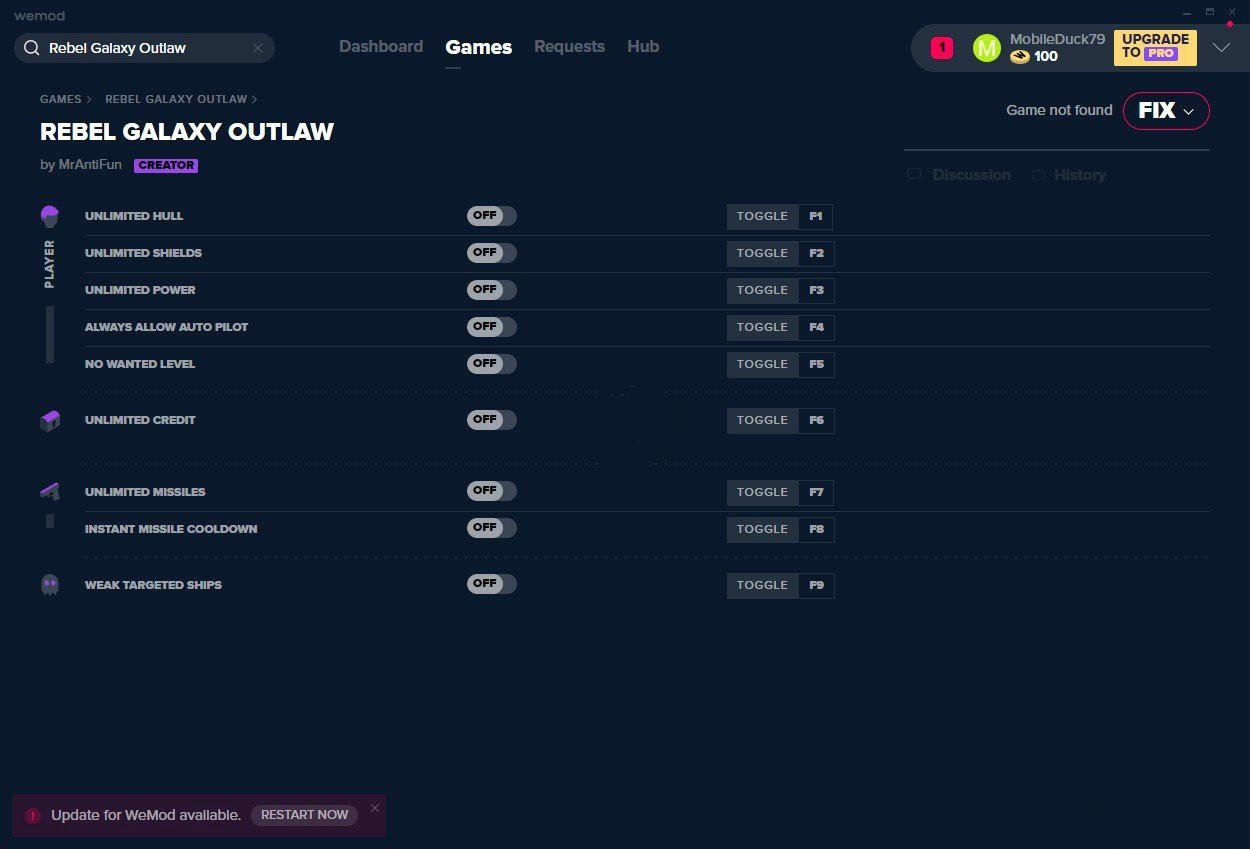
Task: Expand the FIX dropdown button
Action: tap(1166, 111)
